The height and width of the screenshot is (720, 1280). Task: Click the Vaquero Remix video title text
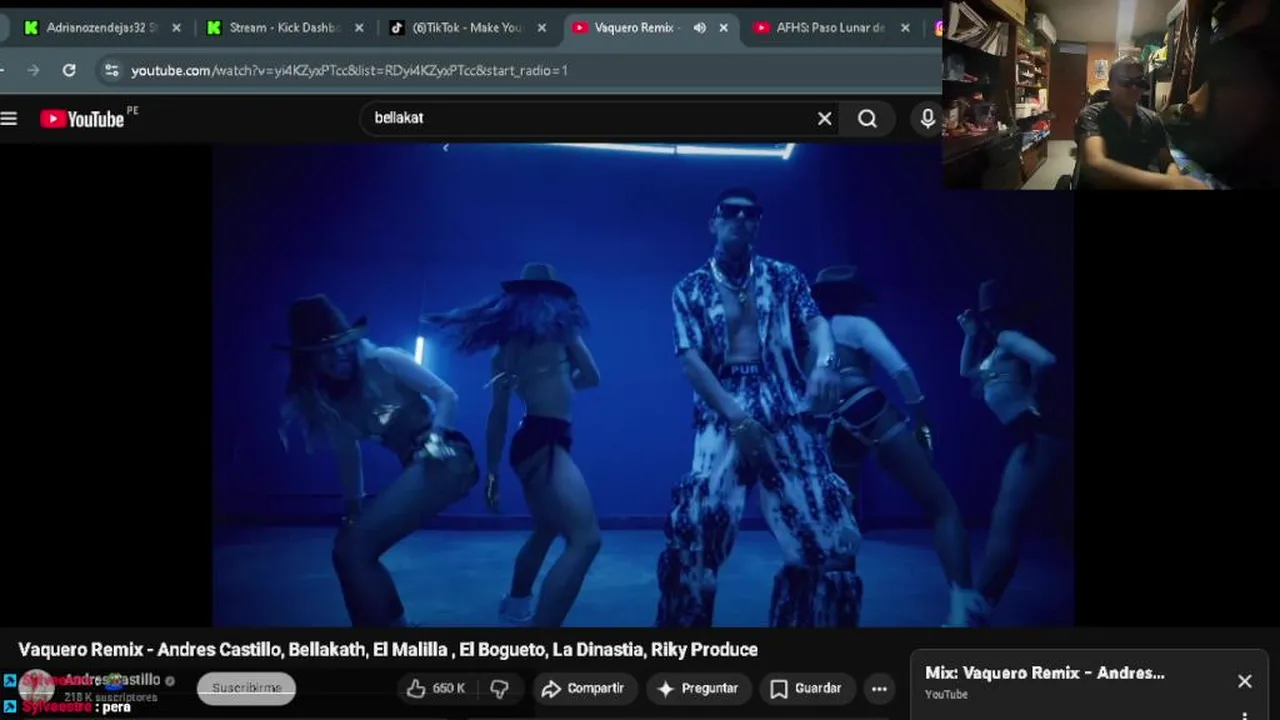point(388,650)
